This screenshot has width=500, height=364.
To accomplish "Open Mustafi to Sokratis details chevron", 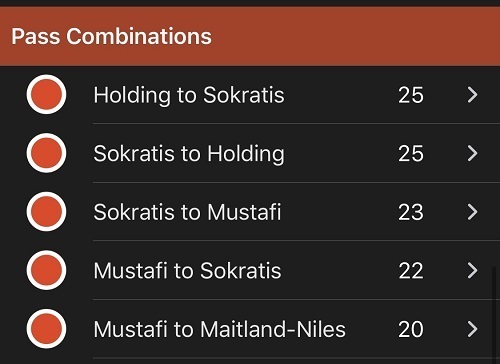I will (x=473, y=270).
